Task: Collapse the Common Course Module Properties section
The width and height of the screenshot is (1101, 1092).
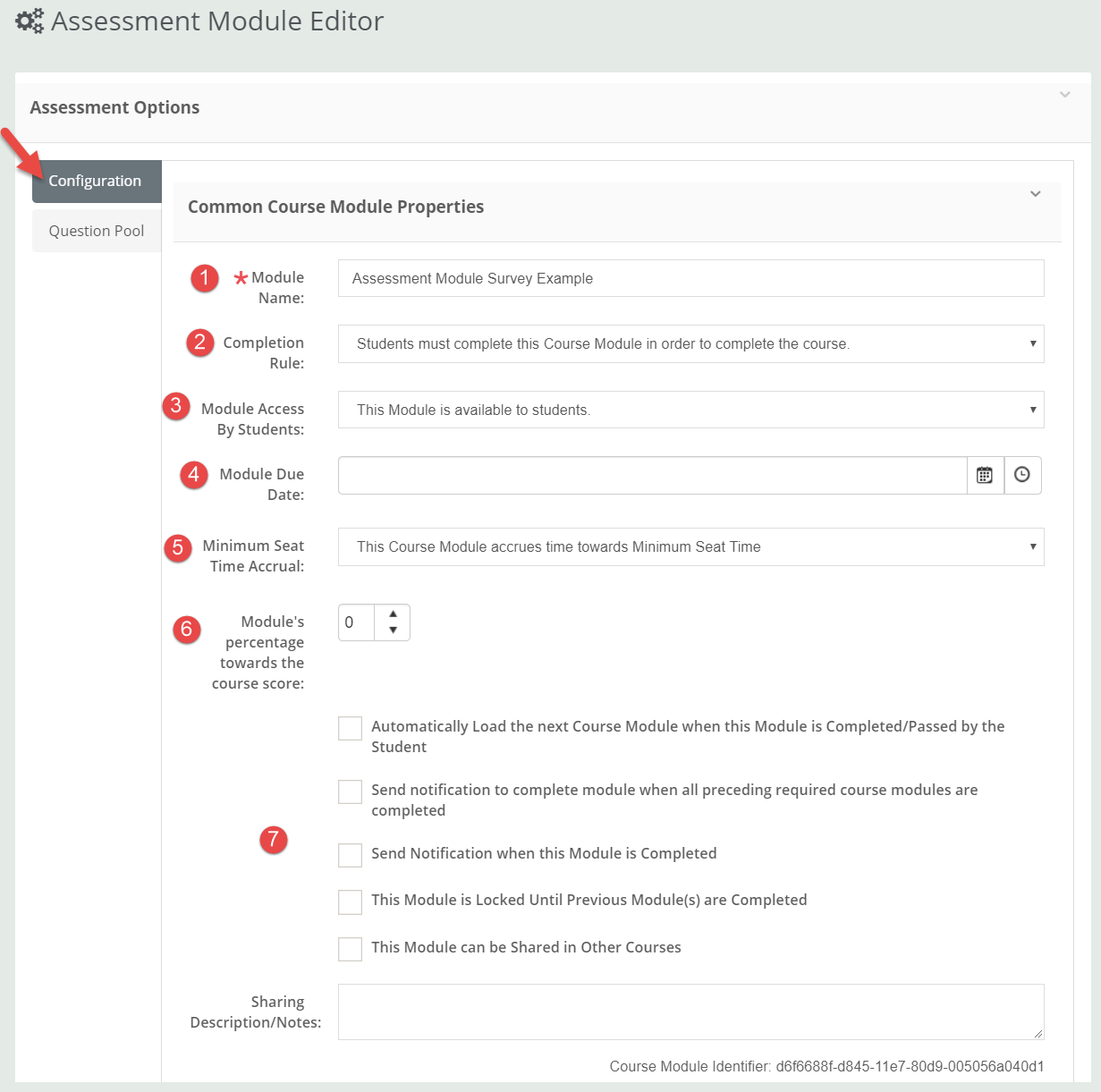Action: click(x=1036, y=194)
